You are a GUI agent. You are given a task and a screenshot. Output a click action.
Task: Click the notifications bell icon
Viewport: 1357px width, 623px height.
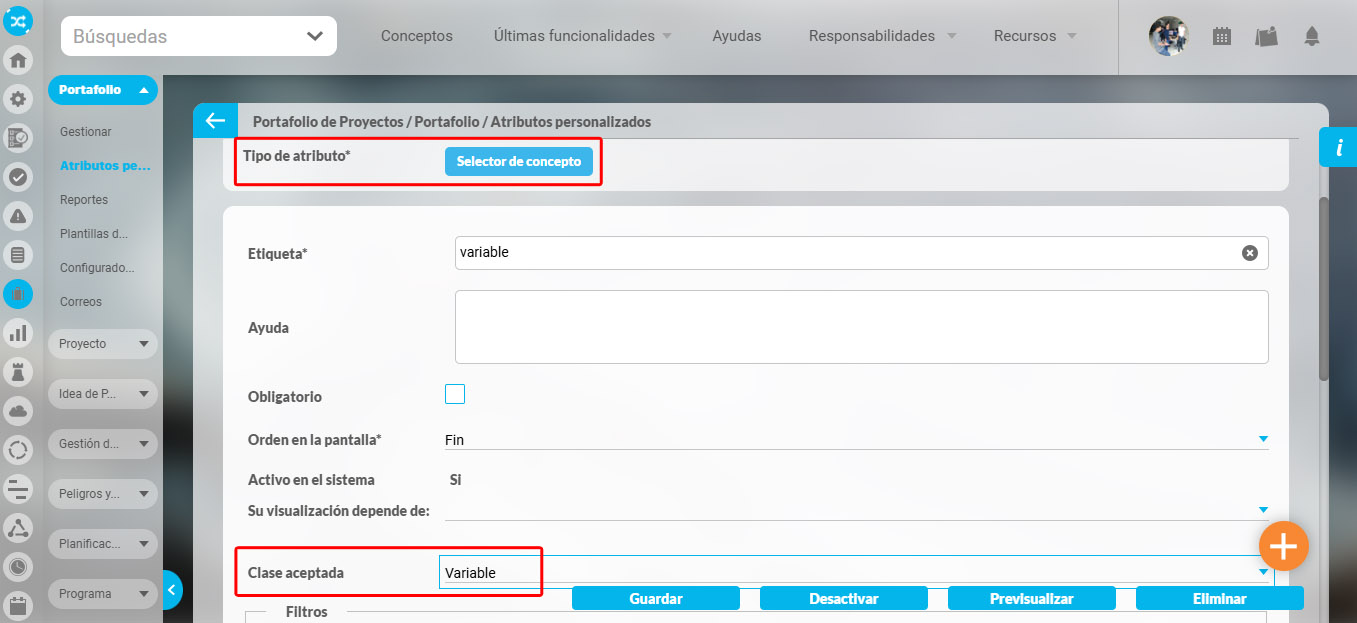click(1312, 36)
